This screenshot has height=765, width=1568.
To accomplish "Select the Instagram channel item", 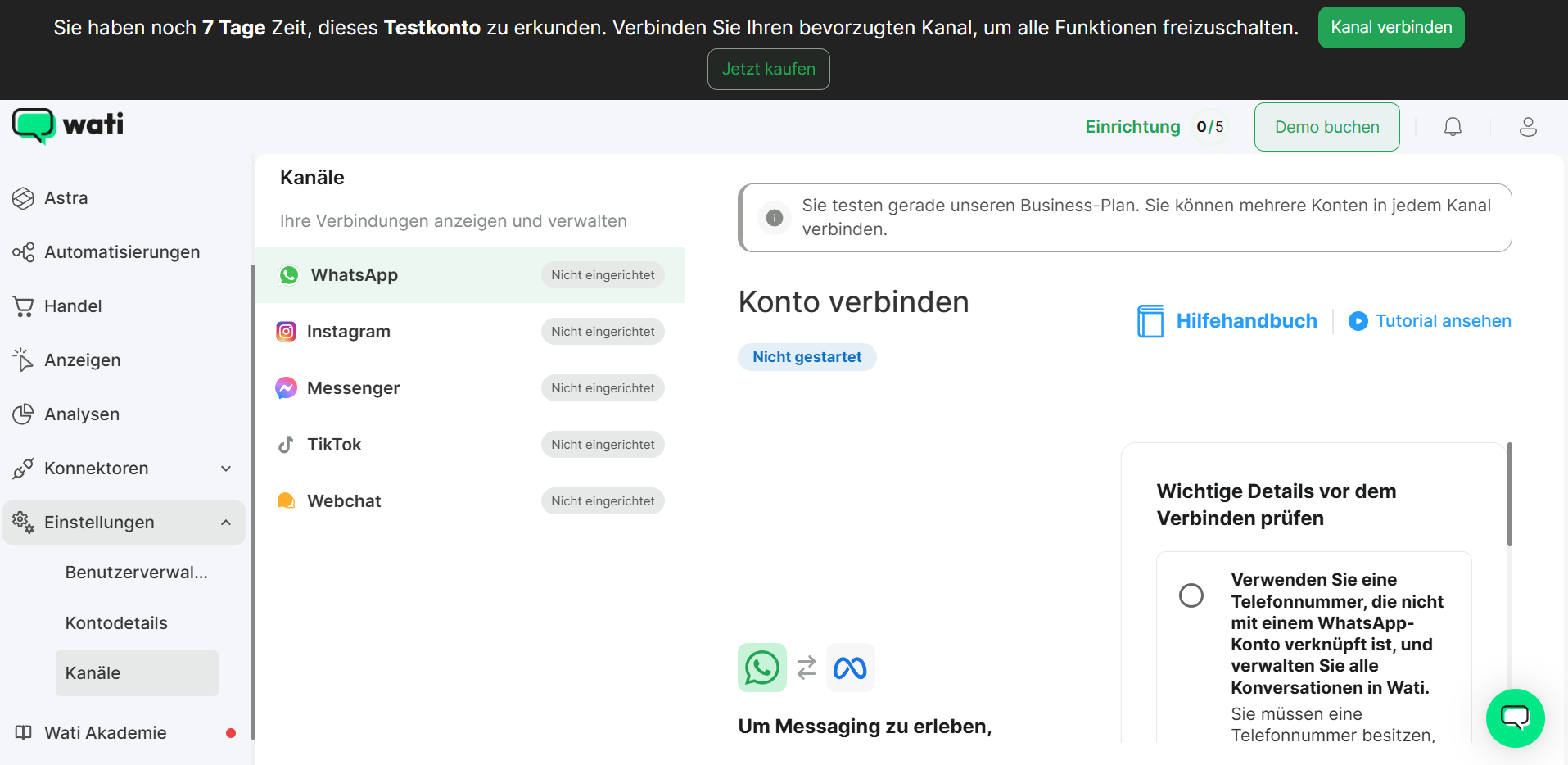I will coord(470,332).
